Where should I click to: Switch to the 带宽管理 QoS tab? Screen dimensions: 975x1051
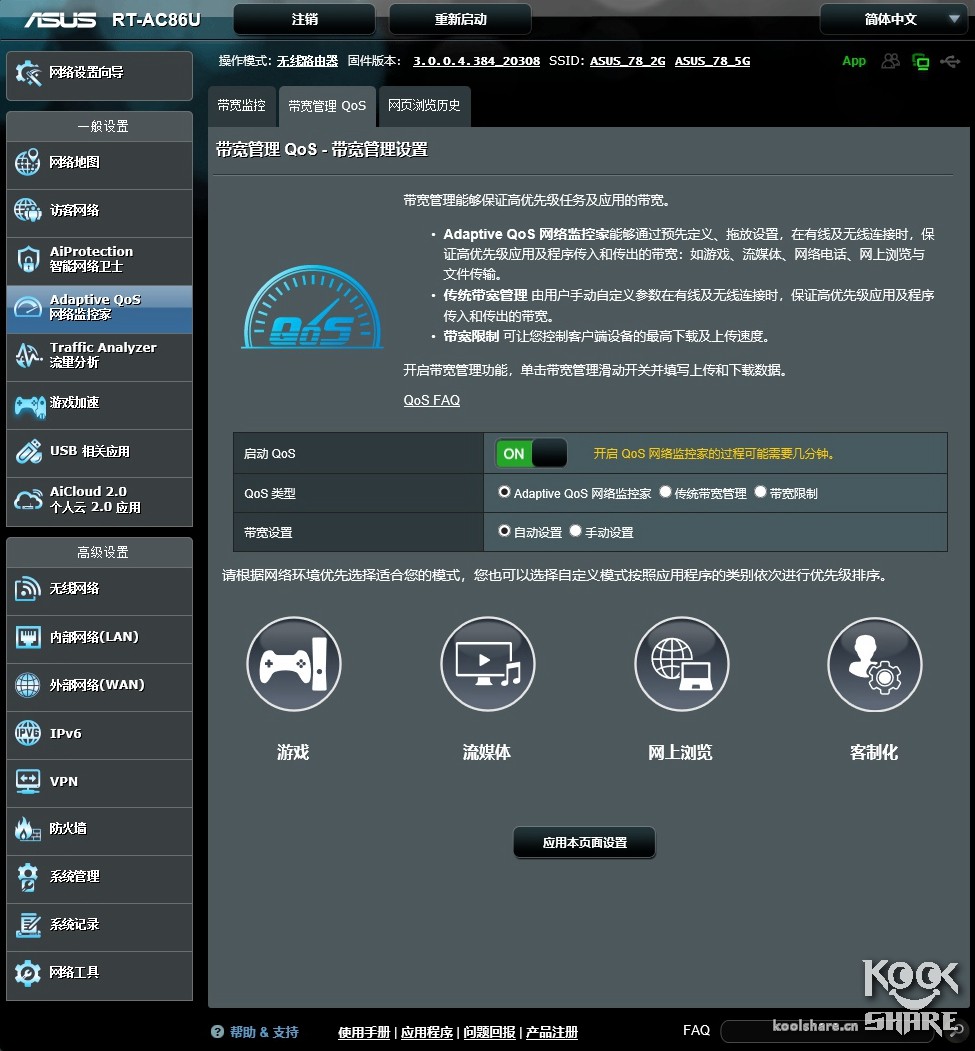(x=327, y=106)
